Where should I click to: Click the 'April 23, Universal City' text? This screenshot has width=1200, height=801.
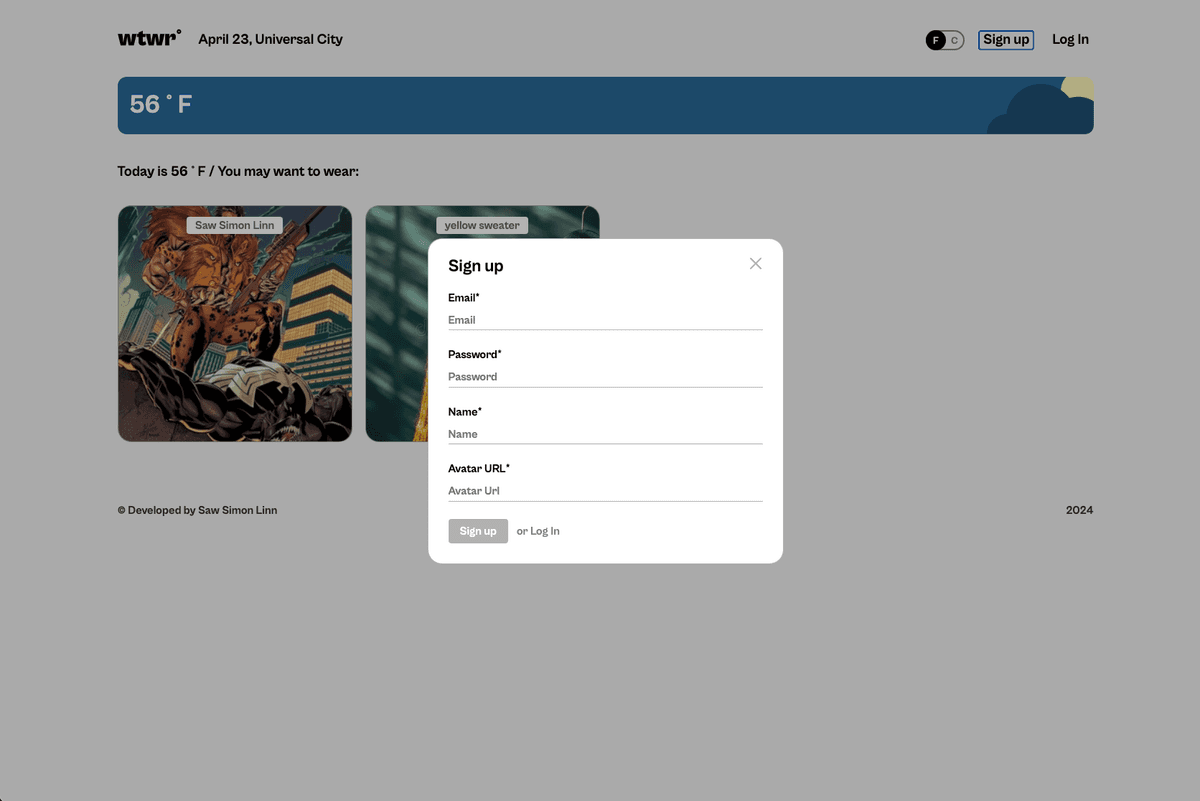coord(270,40)
